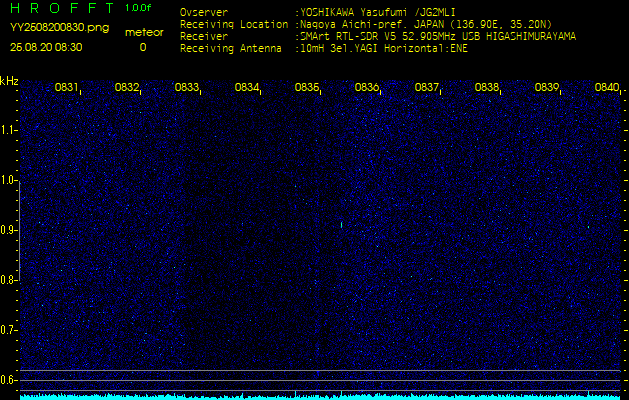
Task: Click the Receiver label
Action: 204,37
